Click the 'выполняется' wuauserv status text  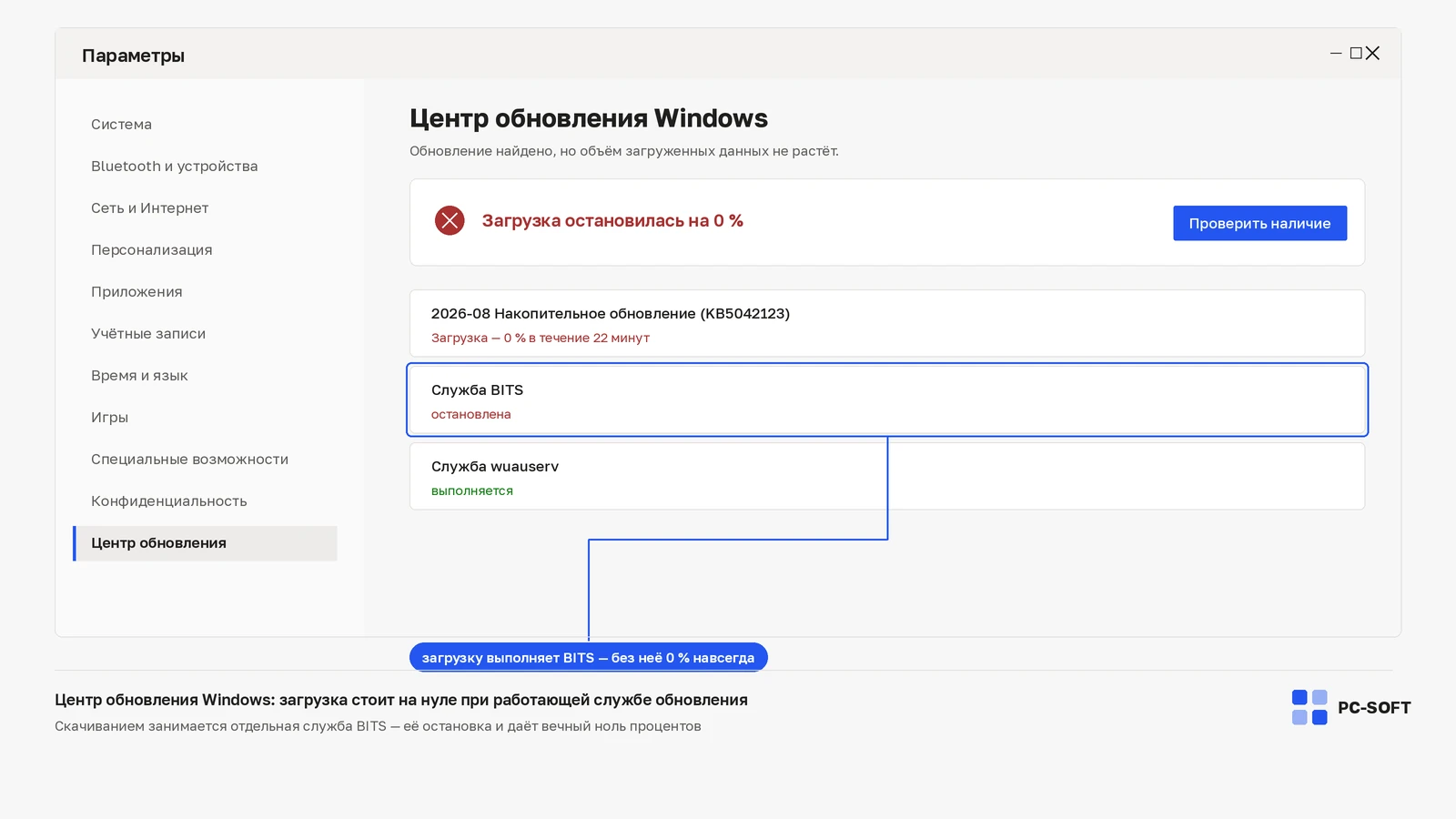[472, 490]
